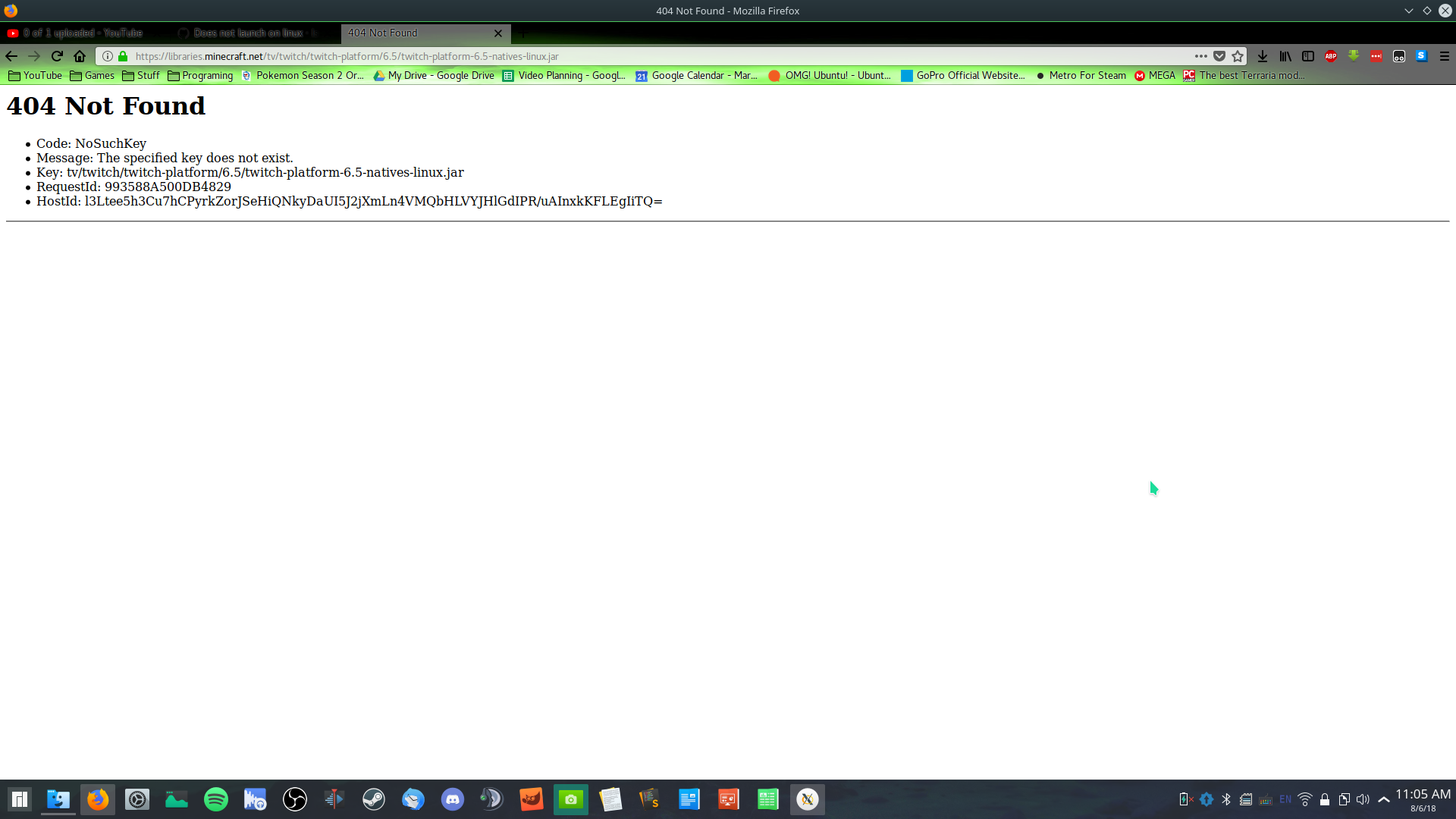
Task: Start a download with Video DownloadHelper
Action: pyautogui.click(x=1354, y=55)
